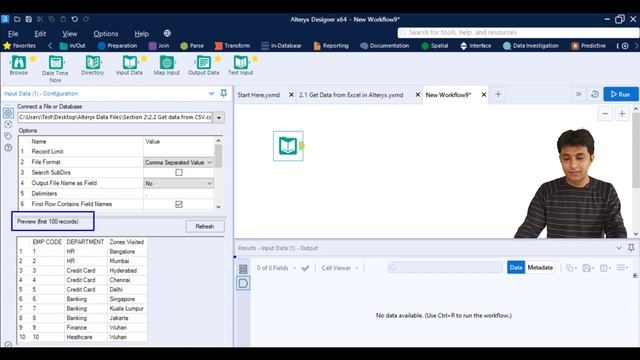Open the configuration gear sidebar icon
Viewport: 640px width, 360px height.
click(8, 113)
